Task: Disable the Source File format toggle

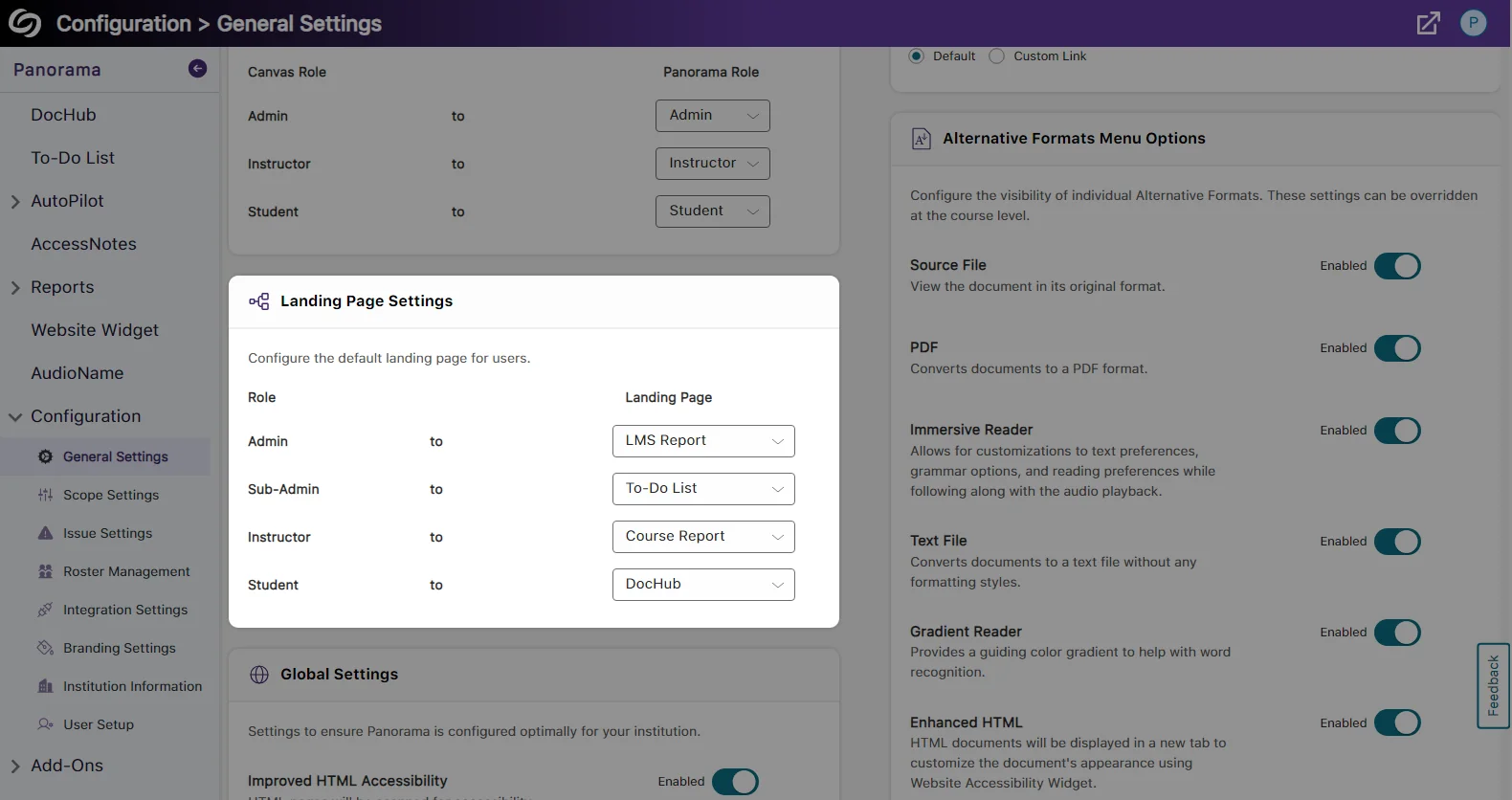Action: tap(1397, 266)
